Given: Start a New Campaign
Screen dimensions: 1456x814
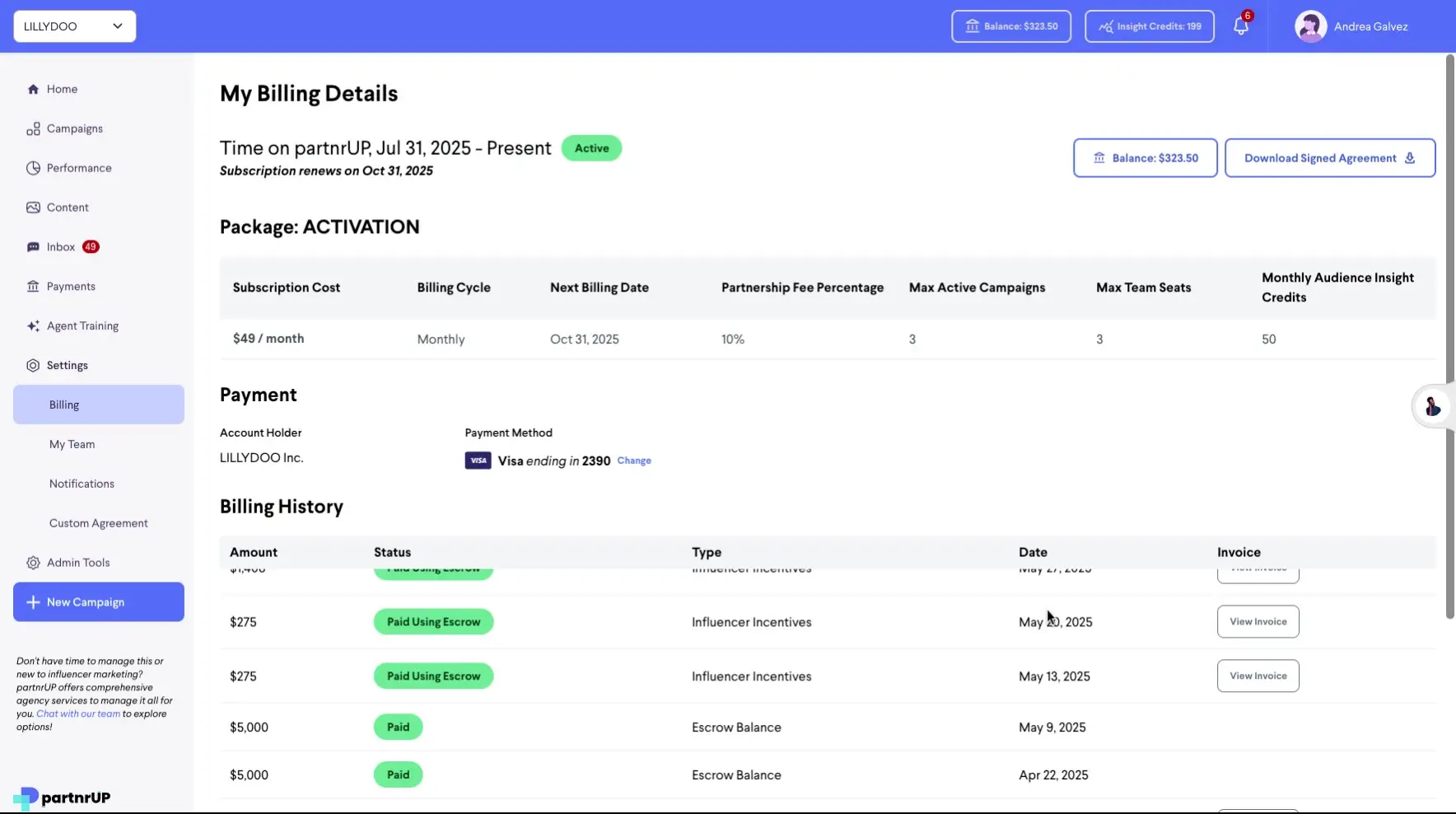Looking at the screenshot, I should [98, 601].
